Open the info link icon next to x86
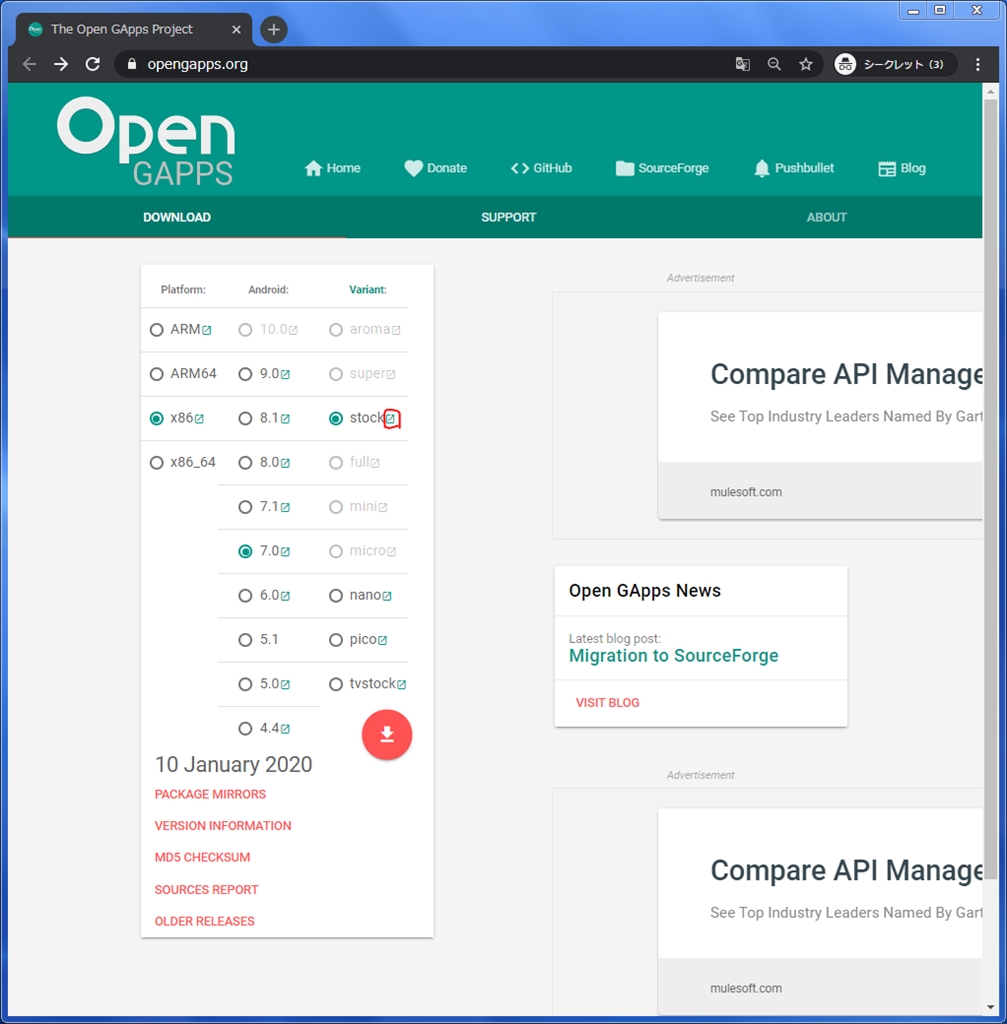The width and height of the screenshot is (1007, 1024). click(x=199, y=419)
